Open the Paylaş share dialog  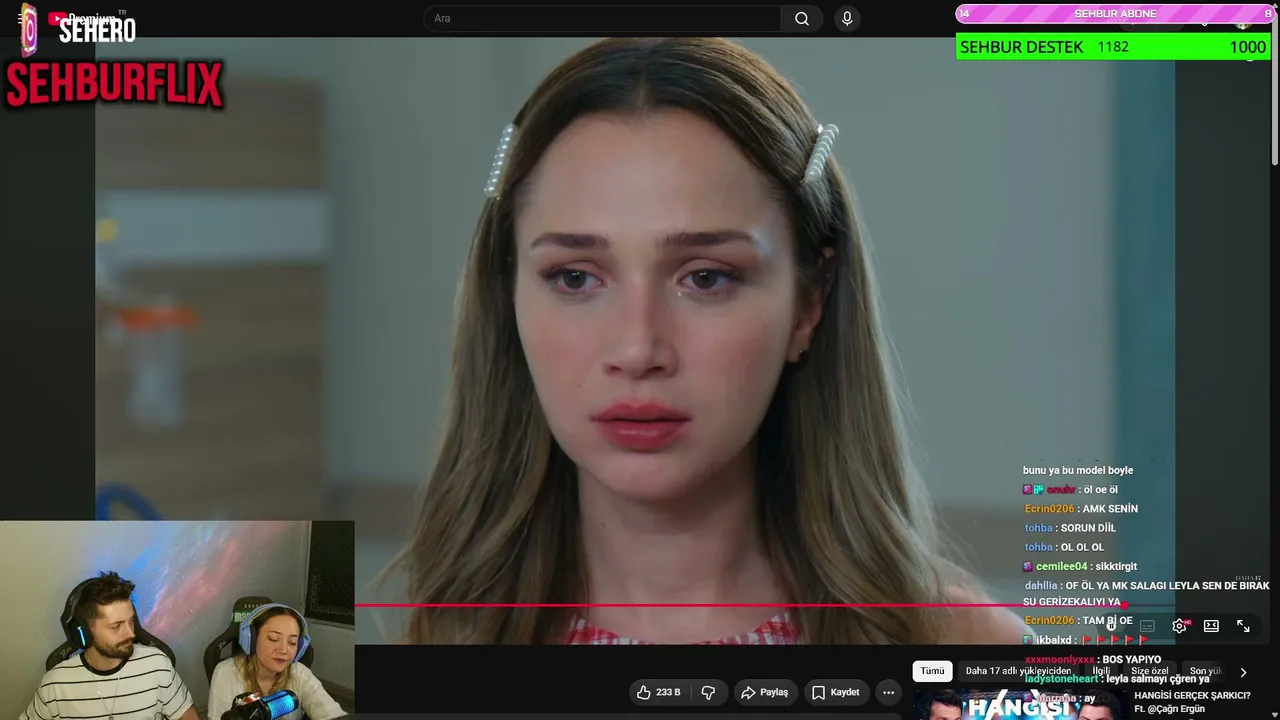764,692
